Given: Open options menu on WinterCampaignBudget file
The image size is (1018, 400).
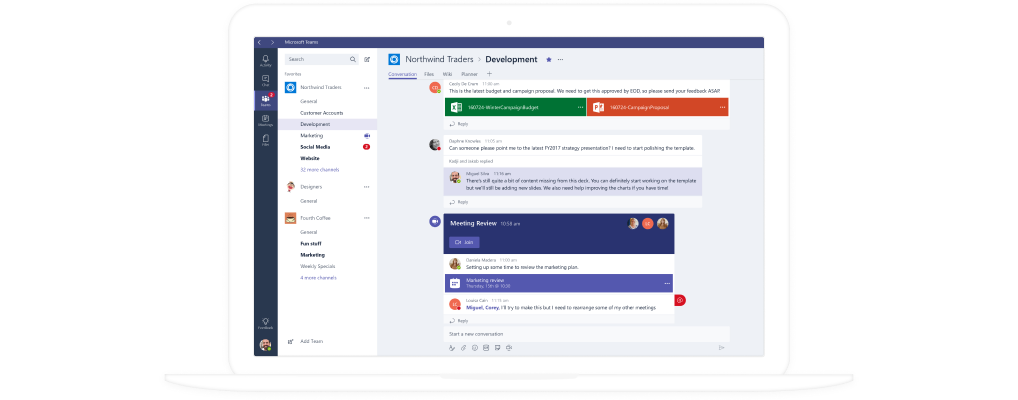Looking at the screenshot, I should click(x=580, y=107).
